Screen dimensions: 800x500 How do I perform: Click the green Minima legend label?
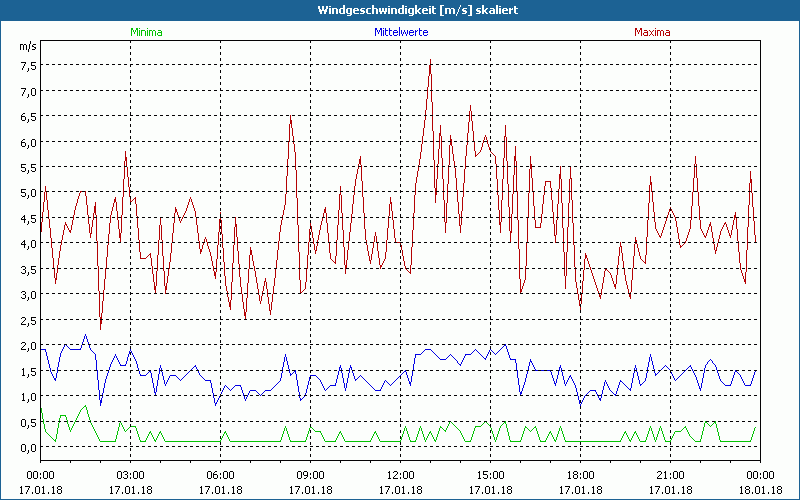146,32
